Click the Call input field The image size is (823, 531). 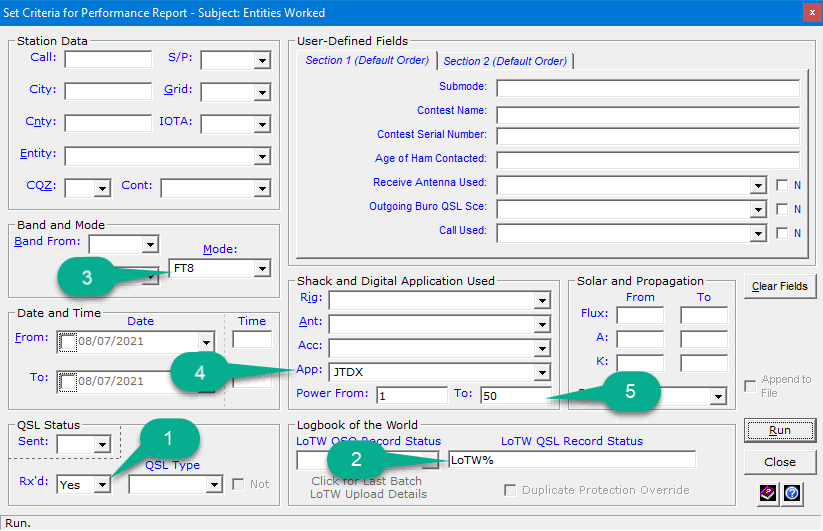pyautogui.click(x=108, y=59)
